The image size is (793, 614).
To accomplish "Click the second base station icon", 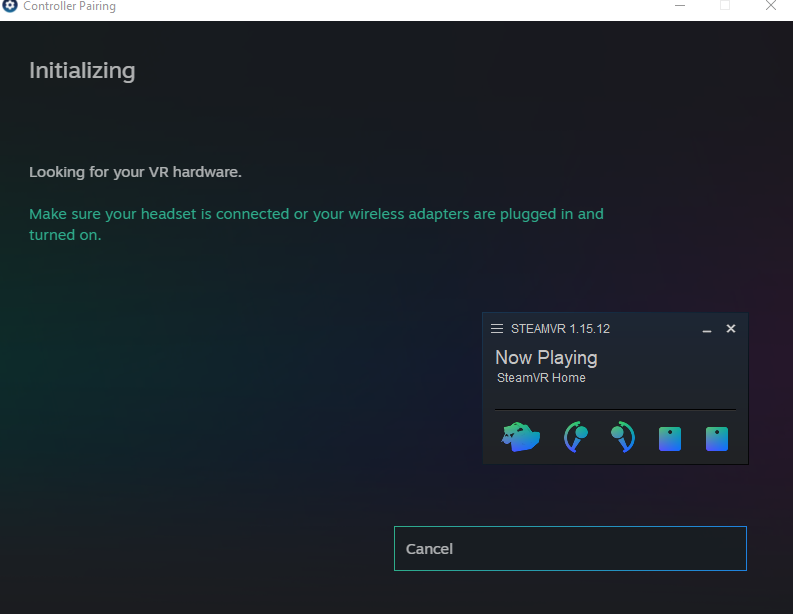I will pyautogui.click(x=717, y=438).
